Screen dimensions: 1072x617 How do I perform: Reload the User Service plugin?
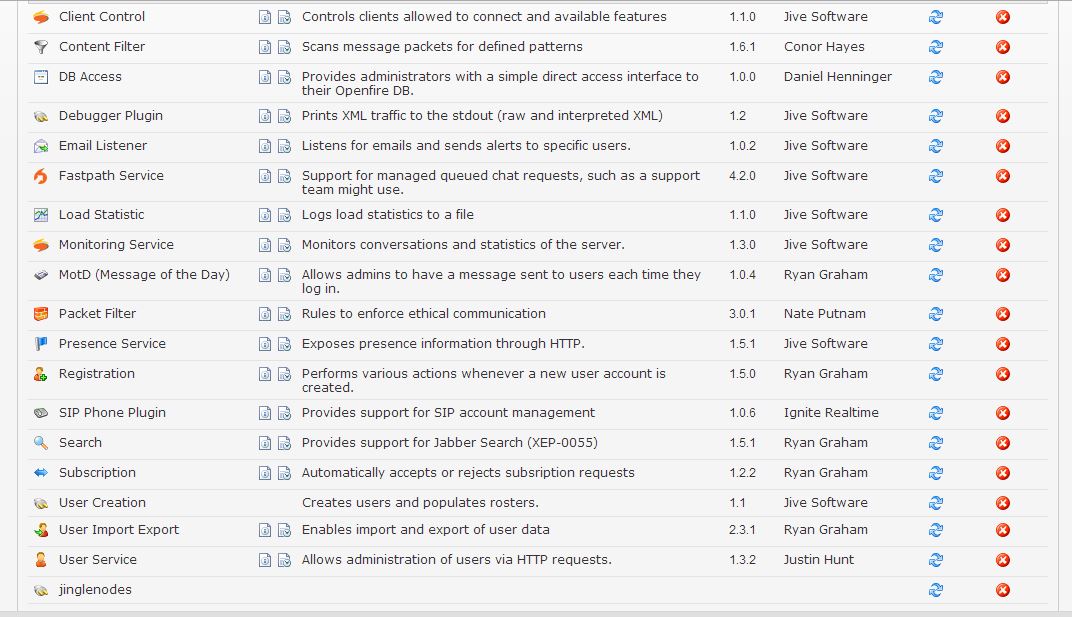click(936, 561)
